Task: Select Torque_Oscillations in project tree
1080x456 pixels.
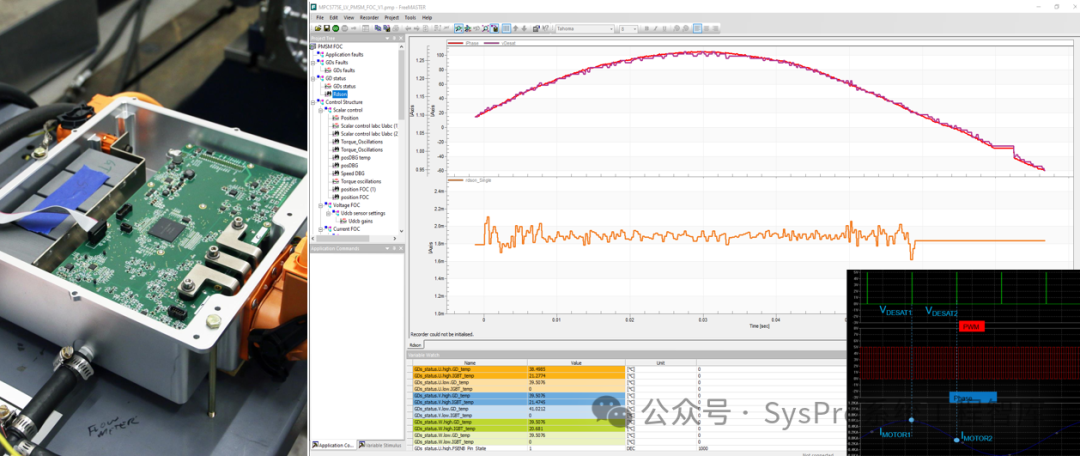Action: (x=354, y=141)
